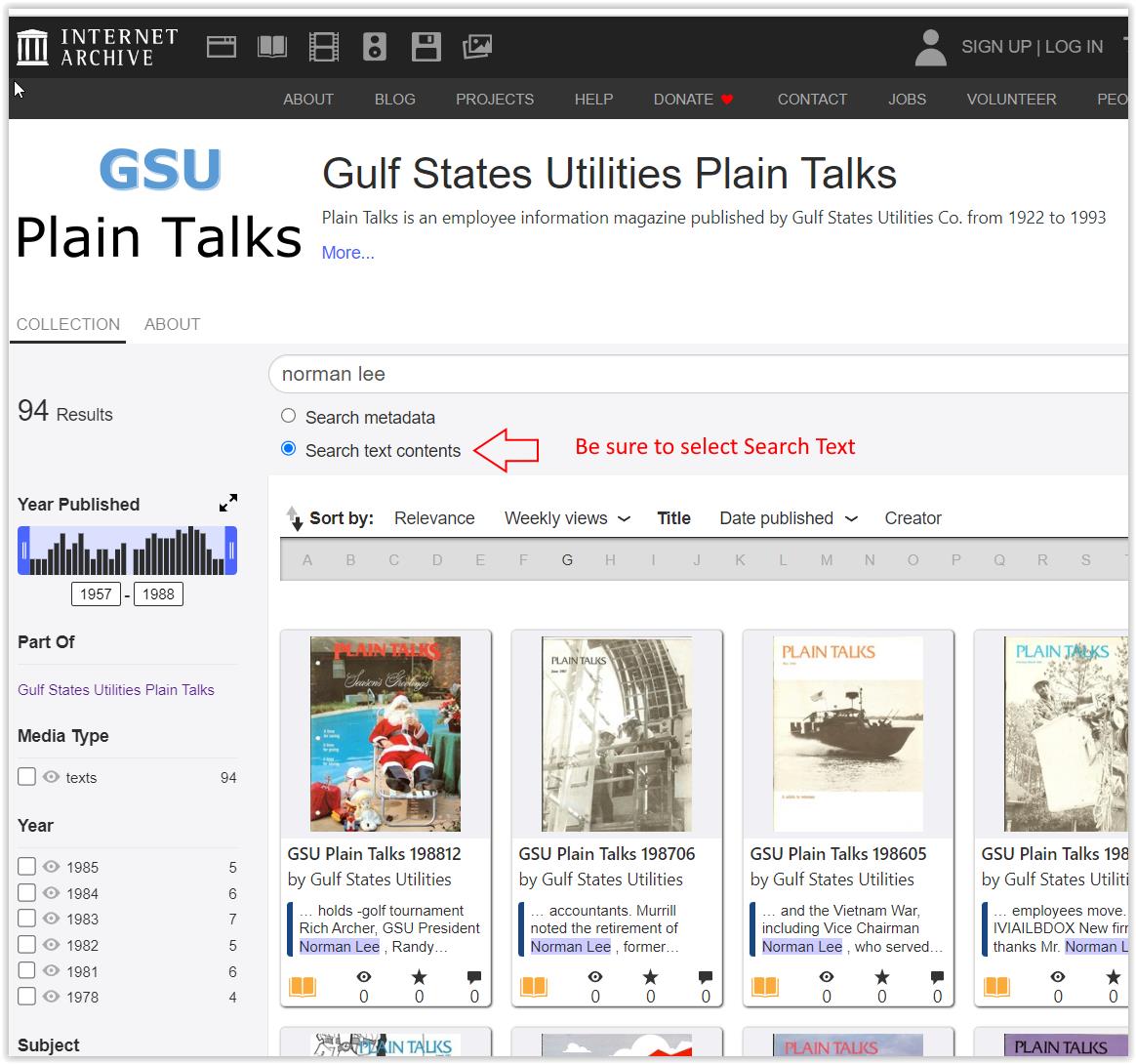Select the Search metadata radio button
1136x1064 pixels.
point(288,416)
